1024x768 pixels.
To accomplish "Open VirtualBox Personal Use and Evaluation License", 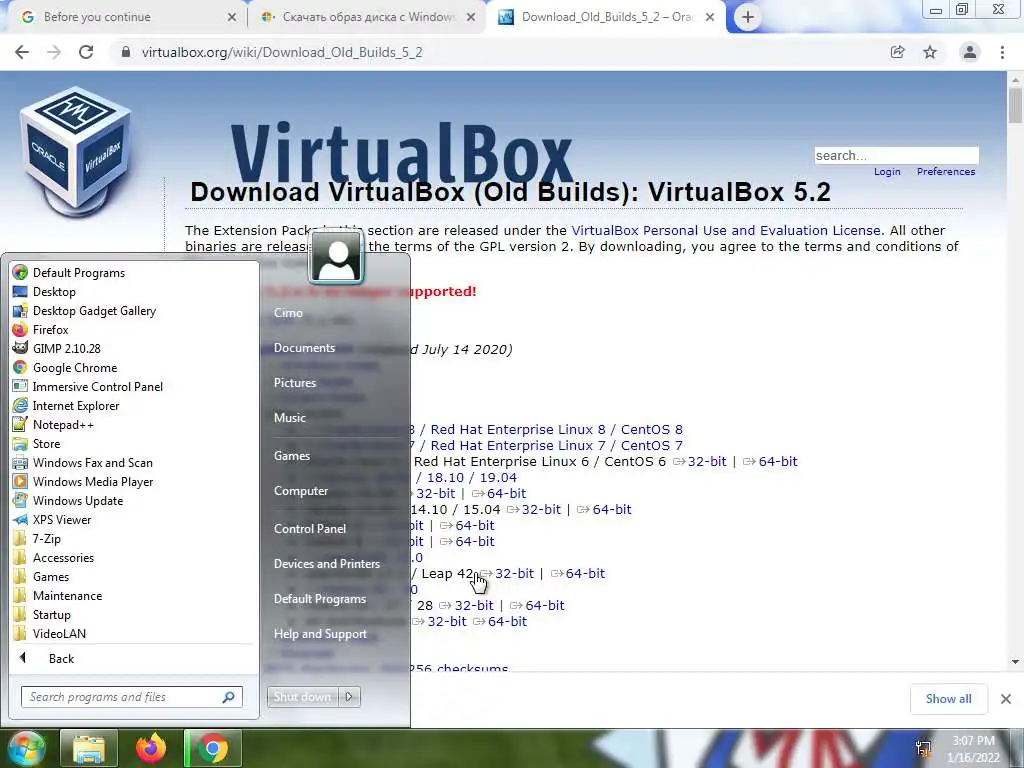I will (x=726, y=230).
